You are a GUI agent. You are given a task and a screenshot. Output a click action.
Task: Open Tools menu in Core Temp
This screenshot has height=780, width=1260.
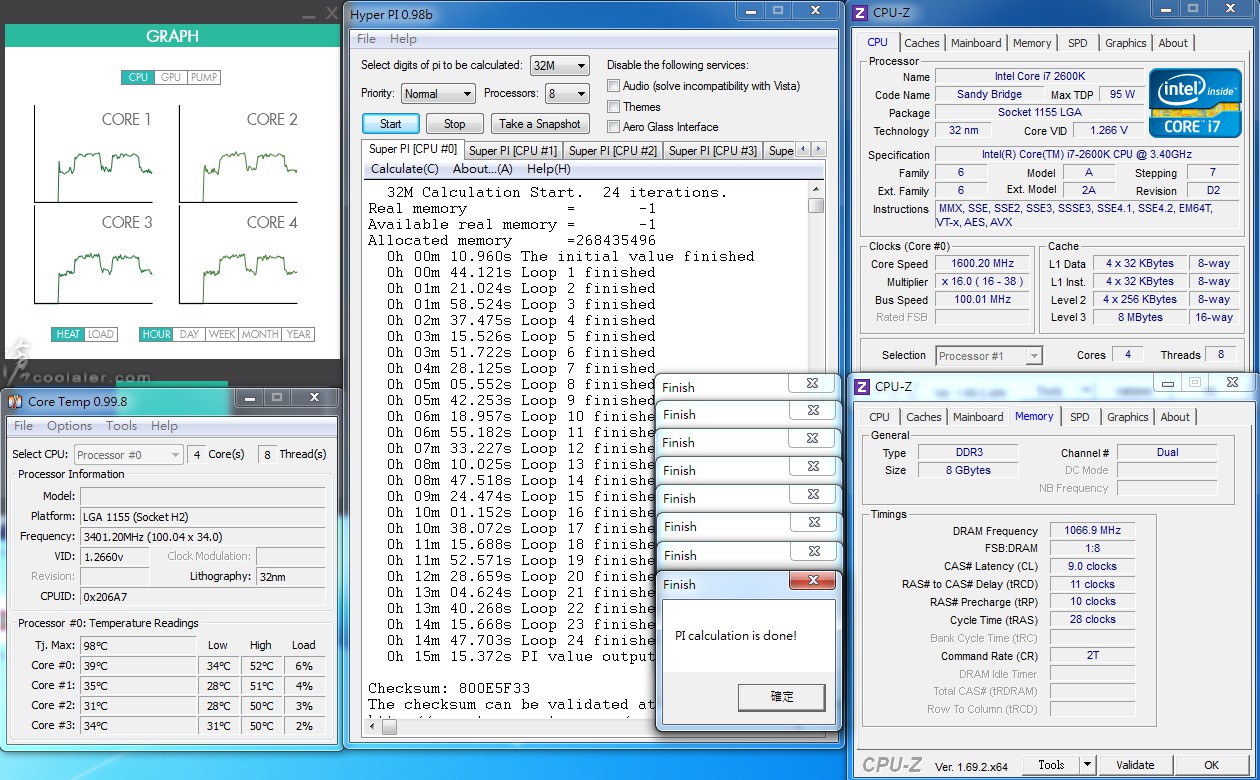(x=121, y=426)
